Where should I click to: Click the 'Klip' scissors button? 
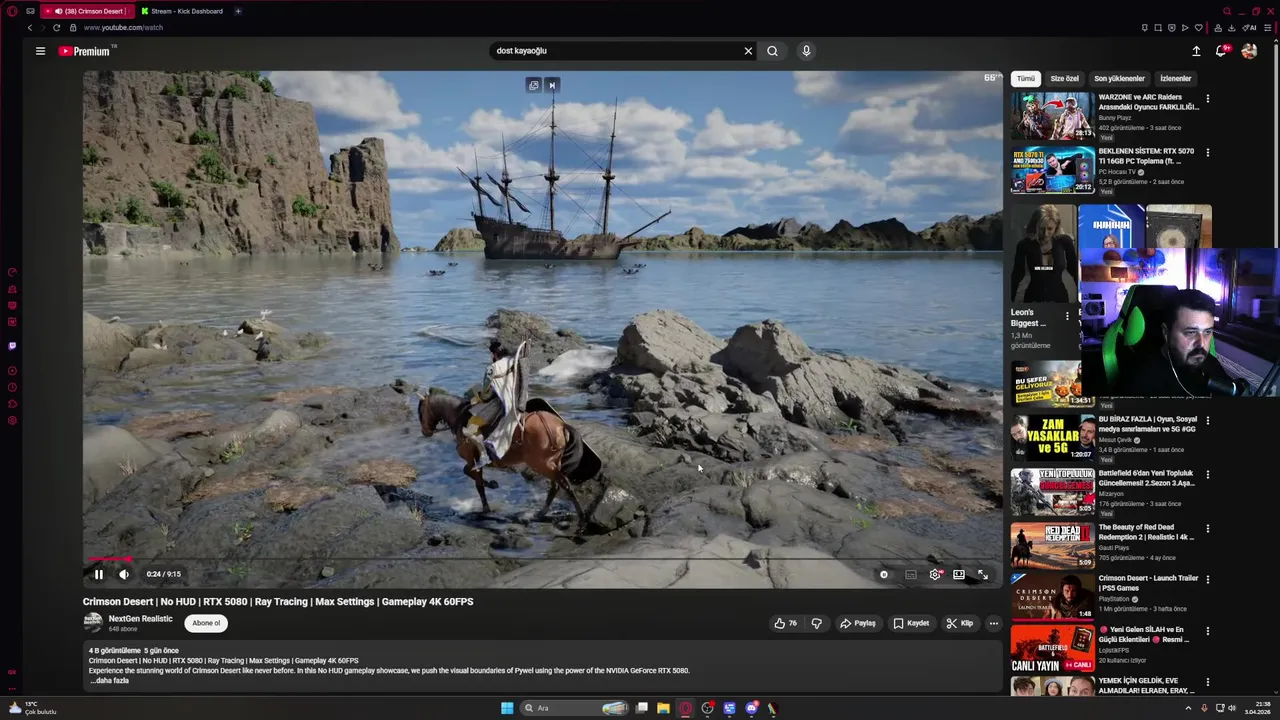click(x=960, y=623)
